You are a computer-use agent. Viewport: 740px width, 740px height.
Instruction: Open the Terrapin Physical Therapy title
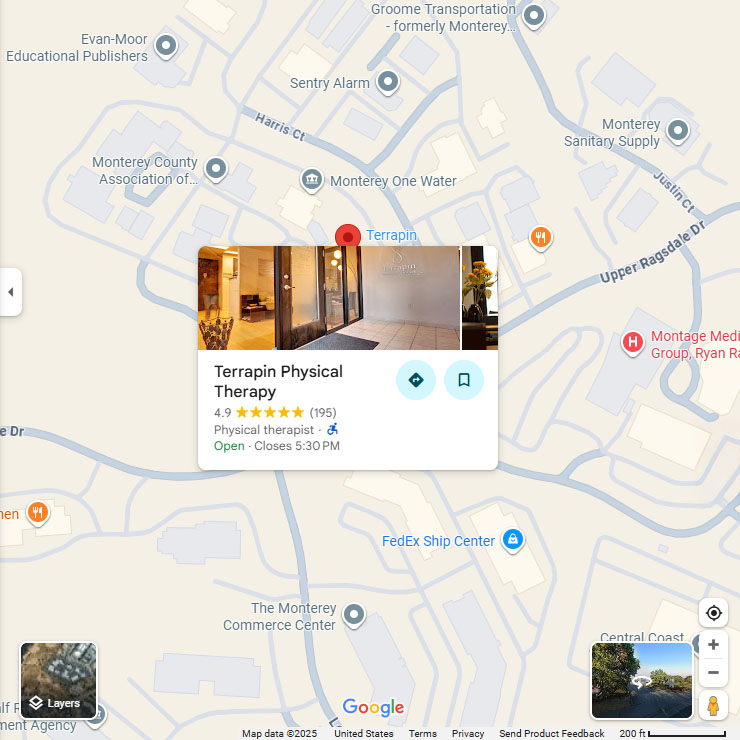(x=278, y=381)
